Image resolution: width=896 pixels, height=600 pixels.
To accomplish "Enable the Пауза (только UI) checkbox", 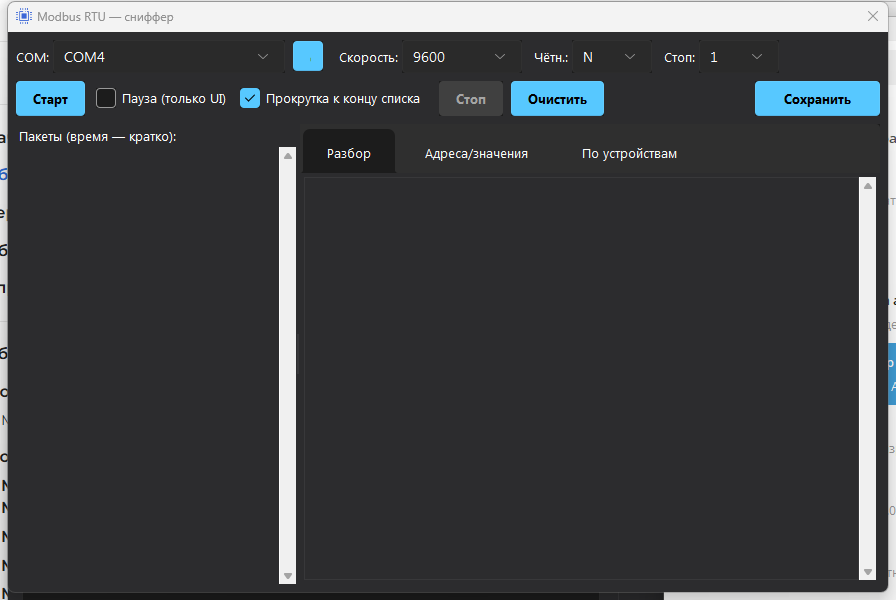I will (106, 98).
